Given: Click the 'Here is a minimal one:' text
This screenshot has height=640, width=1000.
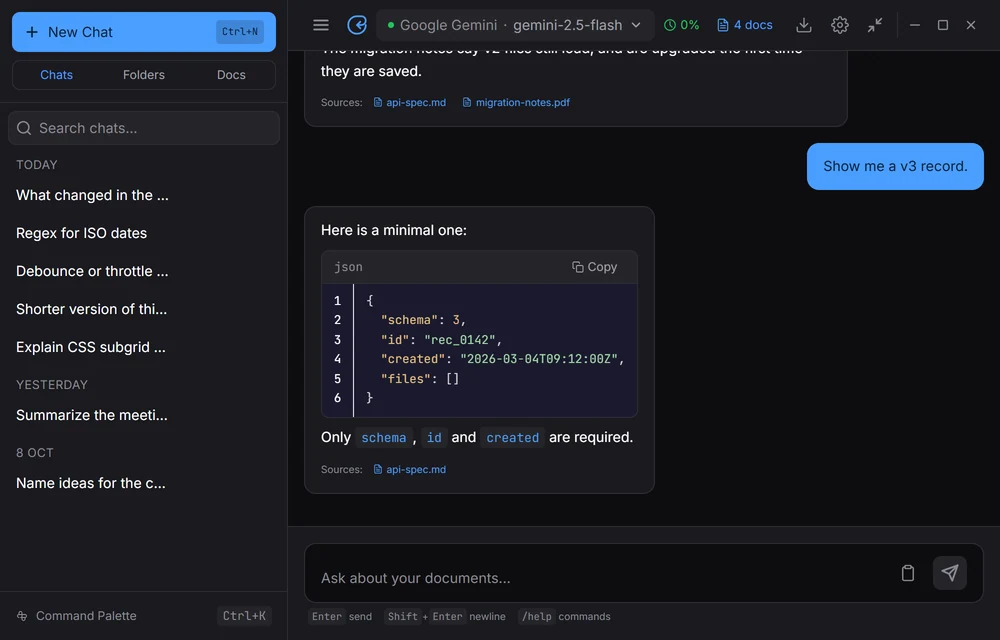Looking at the screenshot, I should point(393,230).
